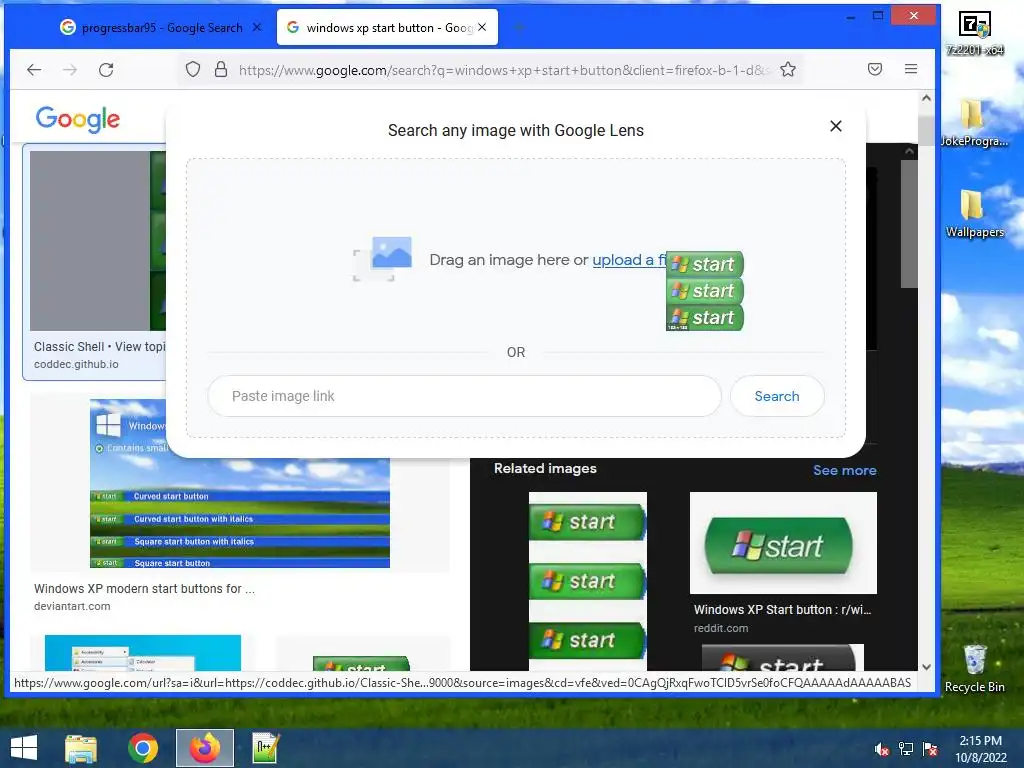The image size is (1024, 768).
Task: Open the tracking protection shield icon
Action: (193, 69)
